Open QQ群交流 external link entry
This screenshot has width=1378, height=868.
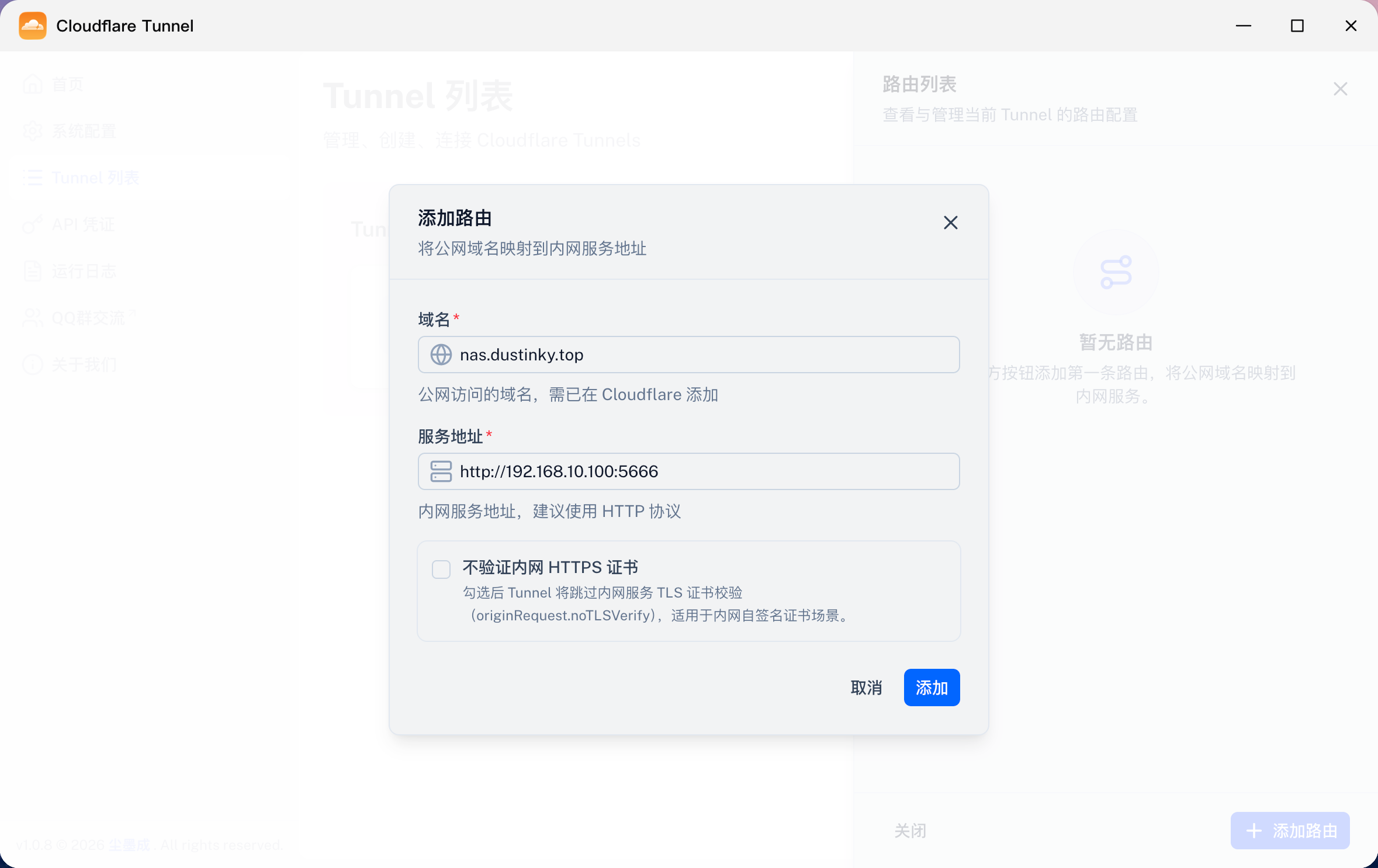point(79,318)
